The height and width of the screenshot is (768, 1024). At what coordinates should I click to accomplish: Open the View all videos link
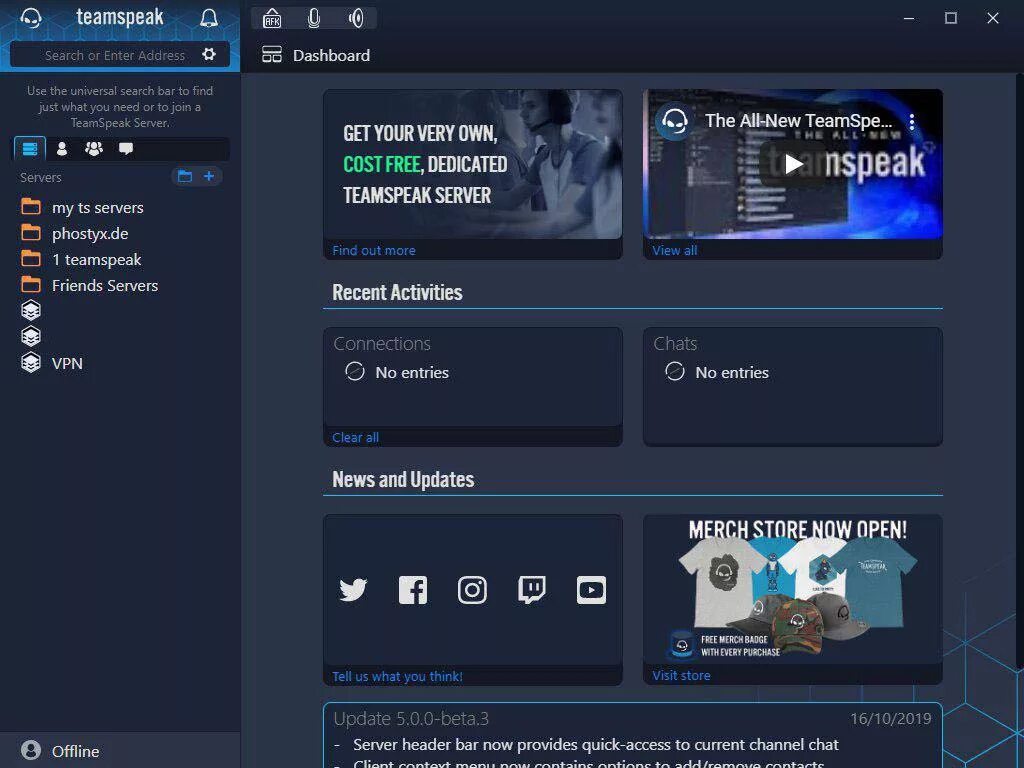pyautogui.click(x=675, y=250)
